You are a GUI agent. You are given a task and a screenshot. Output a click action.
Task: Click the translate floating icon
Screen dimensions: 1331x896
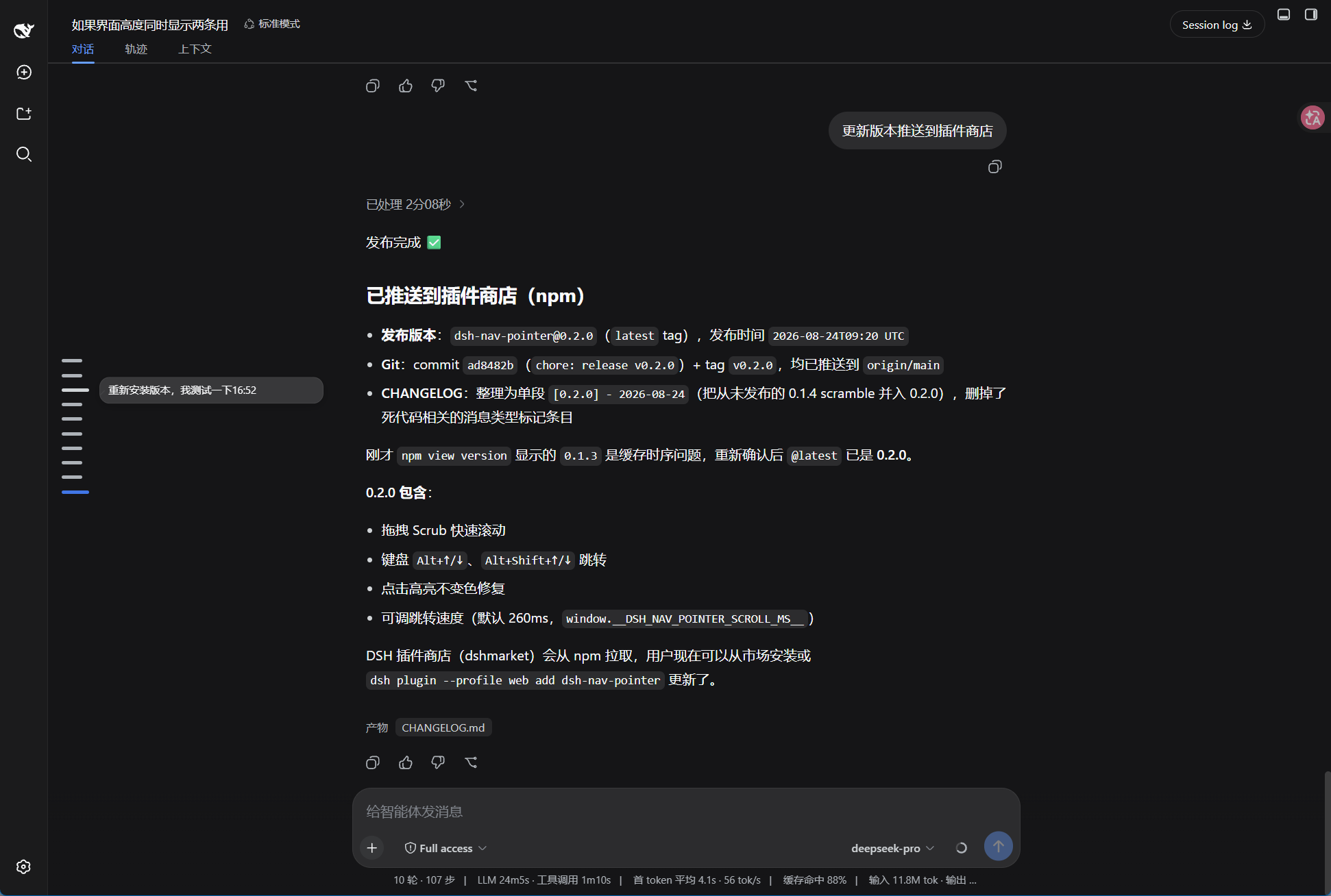coord(1312,118)
